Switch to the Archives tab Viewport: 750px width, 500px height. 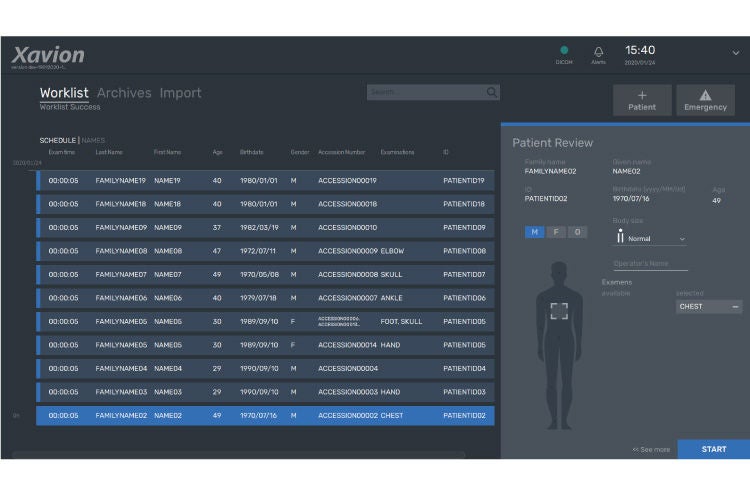pyautogui.click(x=124, y=93)
